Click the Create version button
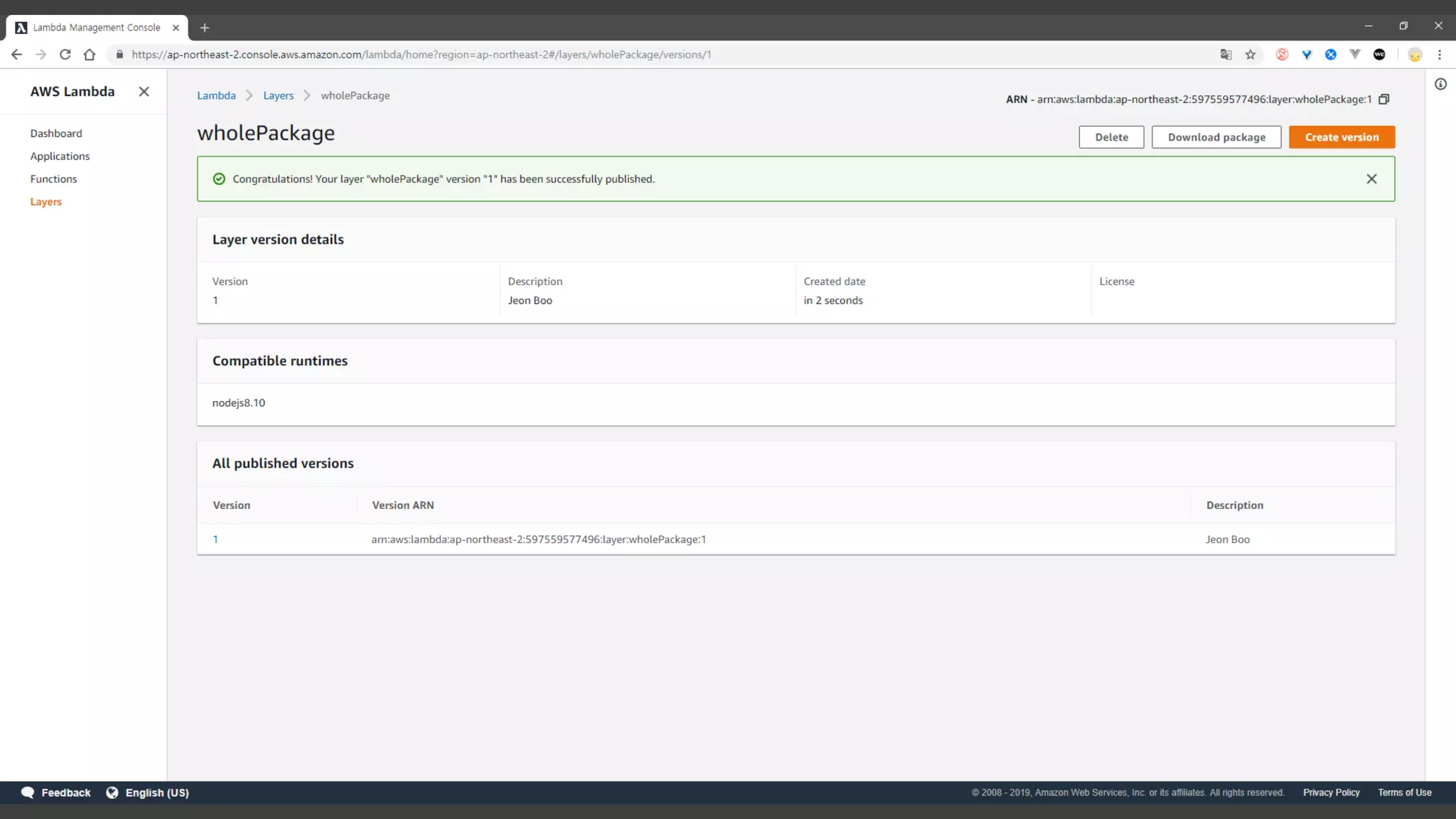 coord(1342,137)
